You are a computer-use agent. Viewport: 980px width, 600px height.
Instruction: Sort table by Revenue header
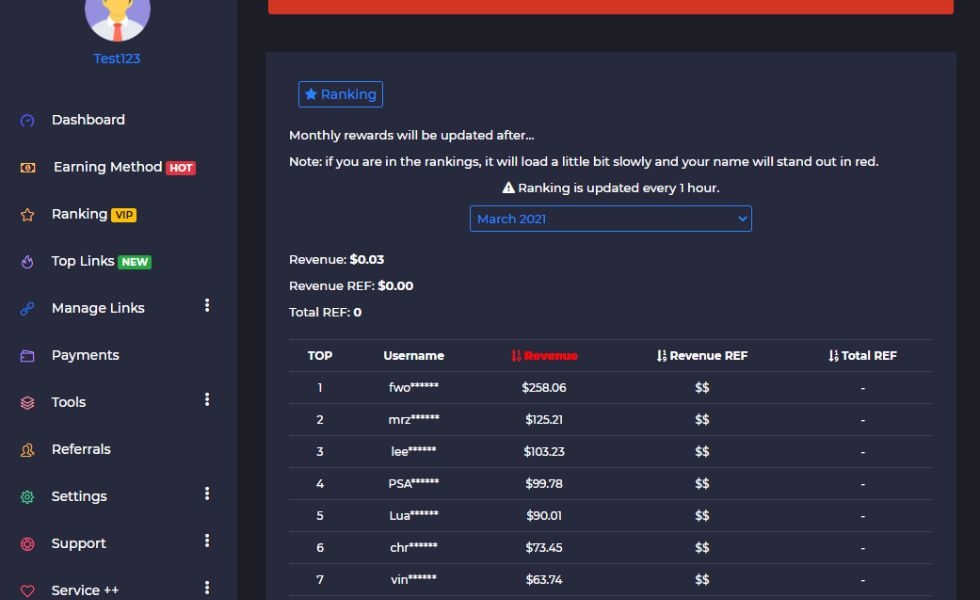551,356
